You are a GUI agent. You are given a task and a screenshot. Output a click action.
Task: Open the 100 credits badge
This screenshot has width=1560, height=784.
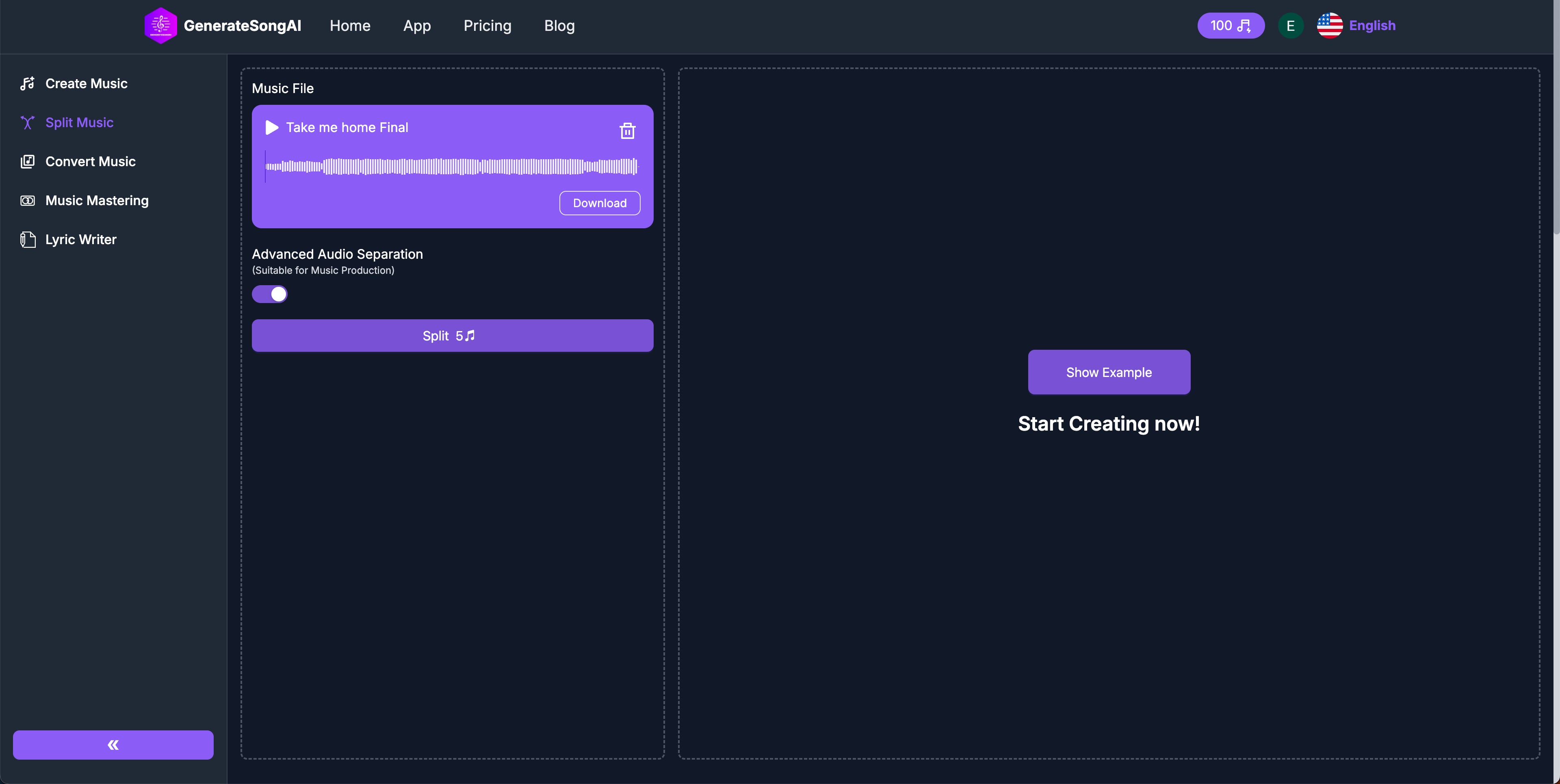tap(1231, 26)
